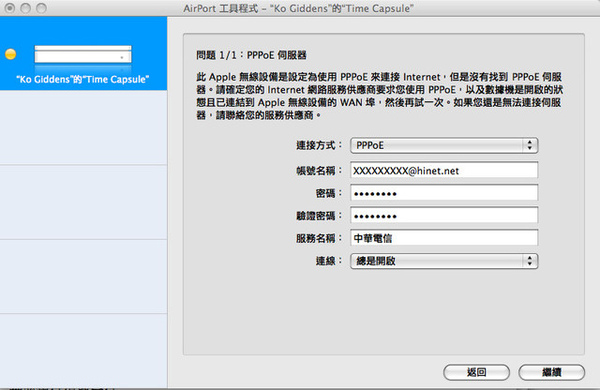This screenshot has height=390, width=600.
Task: Click the AirPort 工具程式 window title text
Action: click(298, 8)
